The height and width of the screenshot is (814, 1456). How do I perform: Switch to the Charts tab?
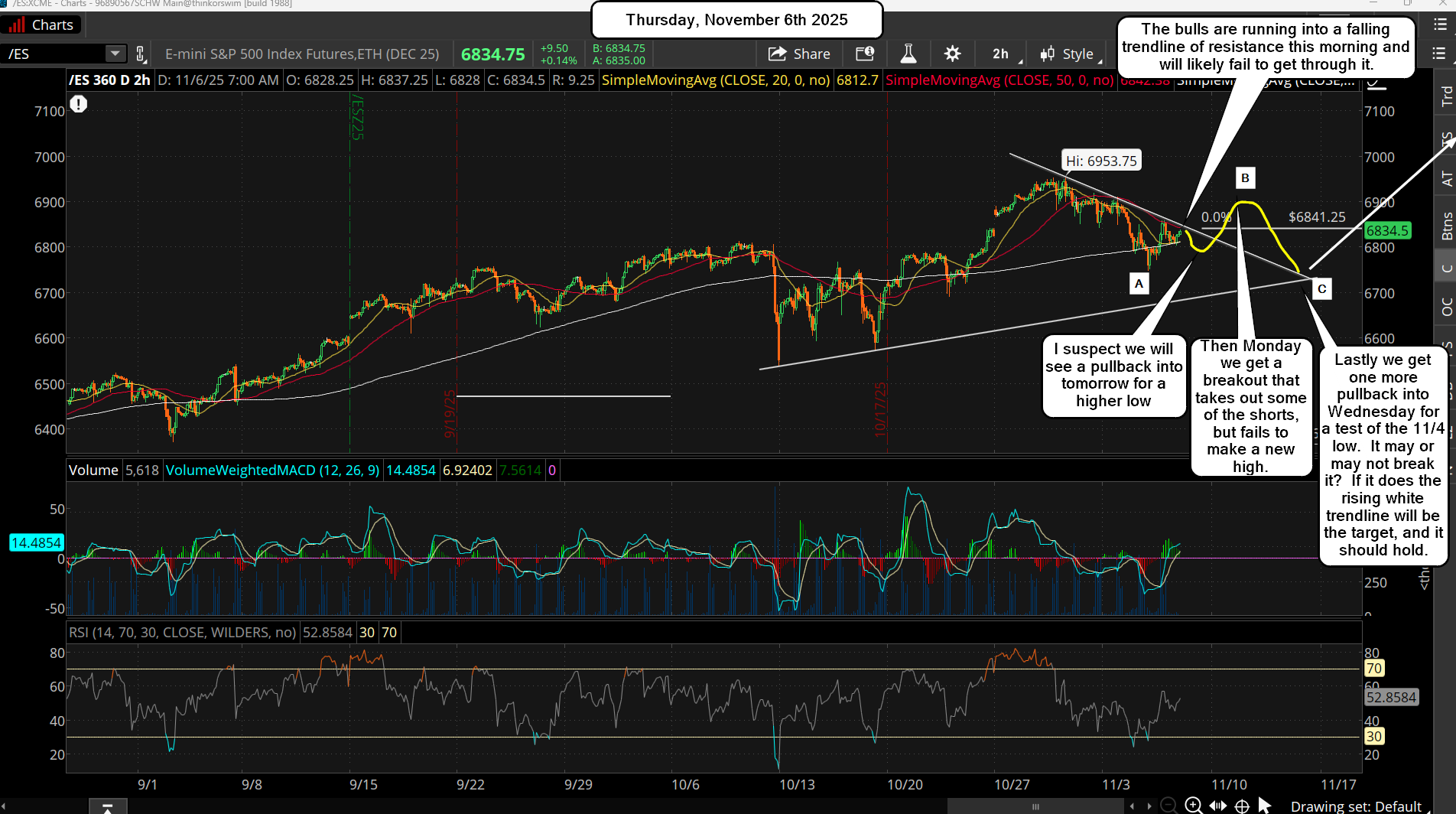pyautogui.click(x=42, y=24)
